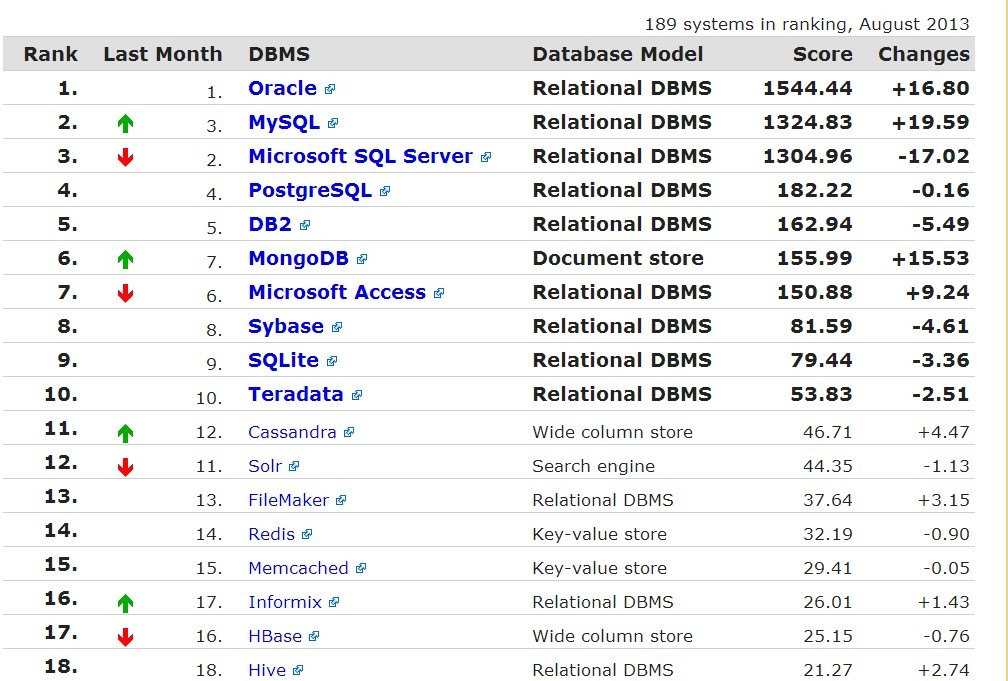1008x681 pixels.
Task: Open the Informix link
Action: click(285, 603)
